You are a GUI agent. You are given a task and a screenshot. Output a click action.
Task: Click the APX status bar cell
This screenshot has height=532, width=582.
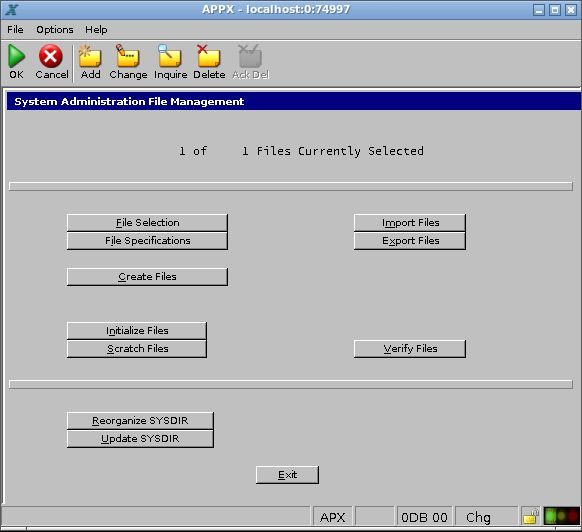[x=333, y=517]
